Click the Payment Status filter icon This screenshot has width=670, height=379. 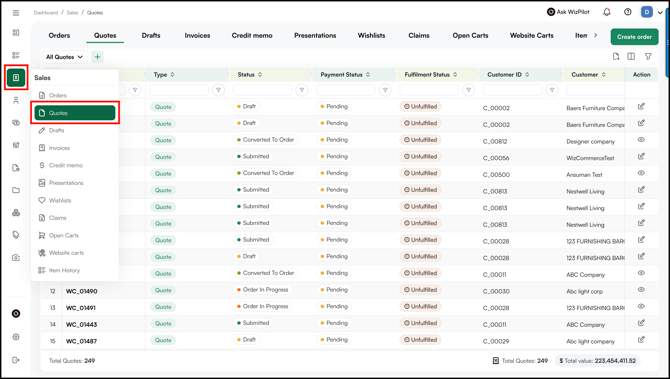click(385, 90)
